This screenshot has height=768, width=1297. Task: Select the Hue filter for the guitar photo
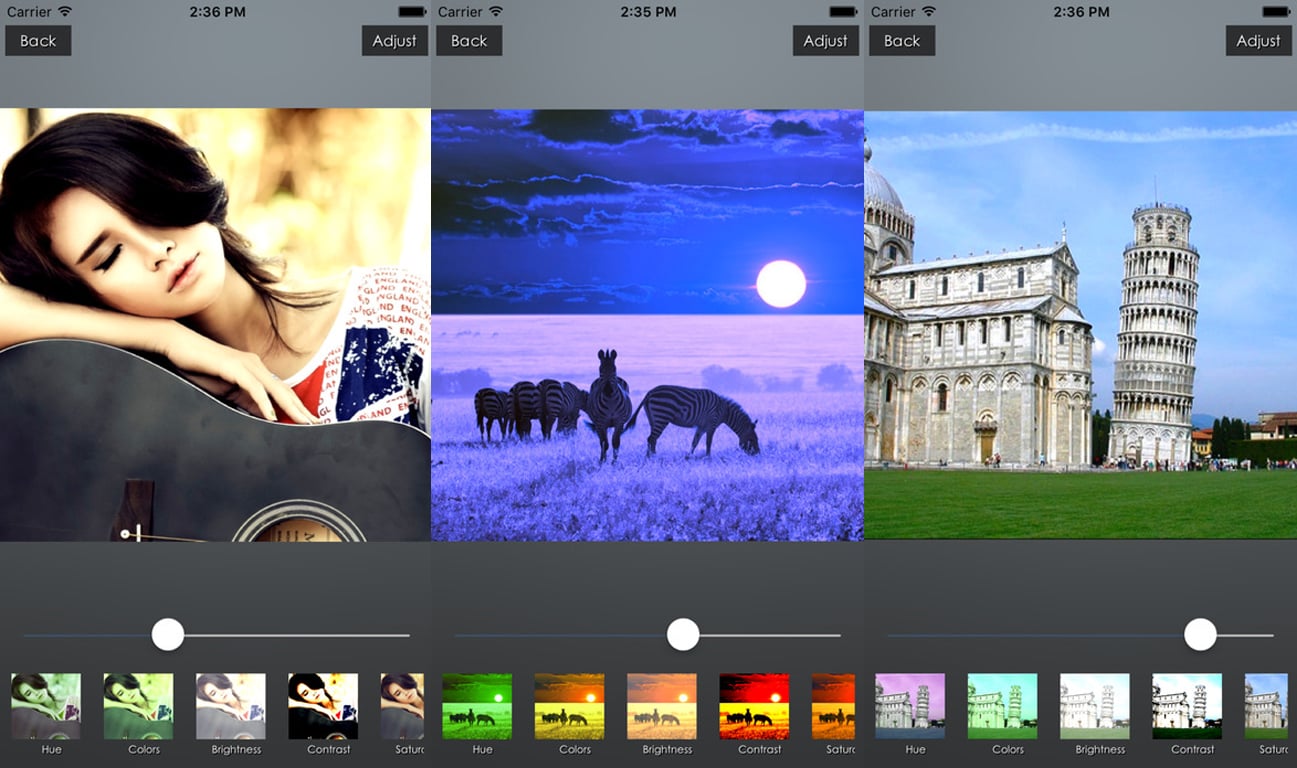tap(46, 706)
